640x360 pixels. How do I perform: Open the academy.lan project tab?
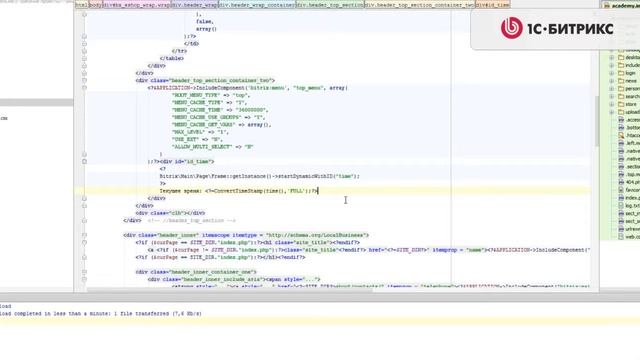point(621,5)
